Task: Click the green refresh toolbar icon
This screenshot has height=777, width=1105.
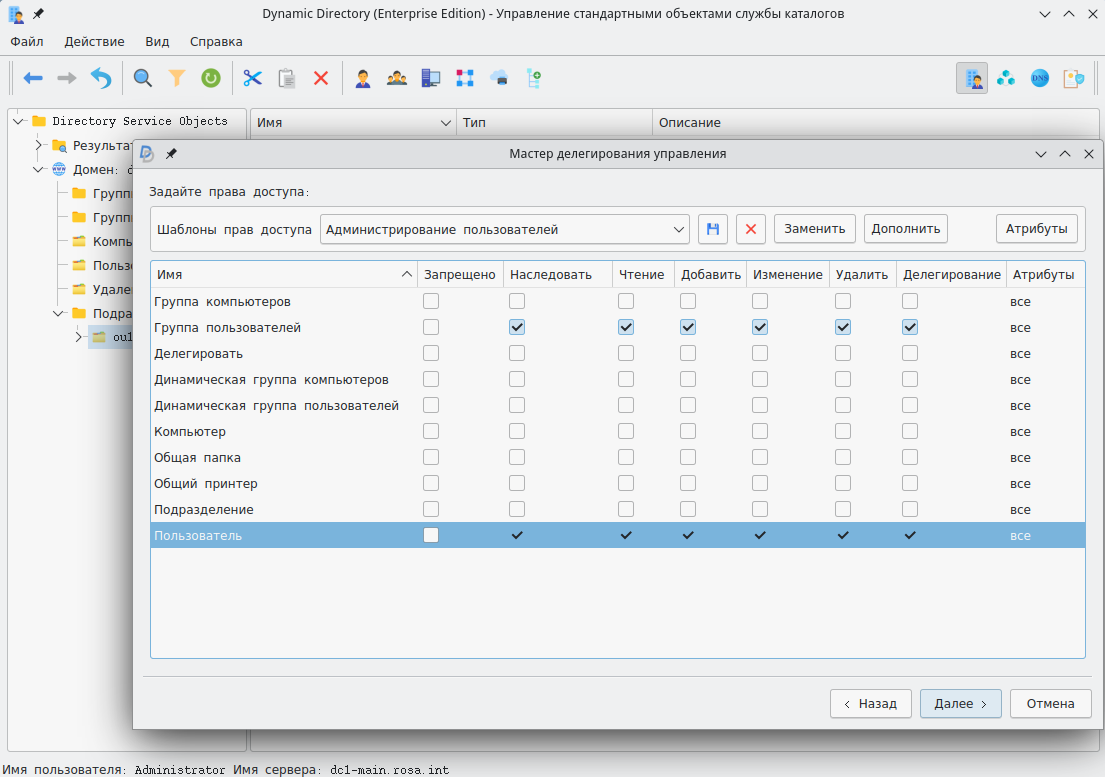Action: [210, 78]
